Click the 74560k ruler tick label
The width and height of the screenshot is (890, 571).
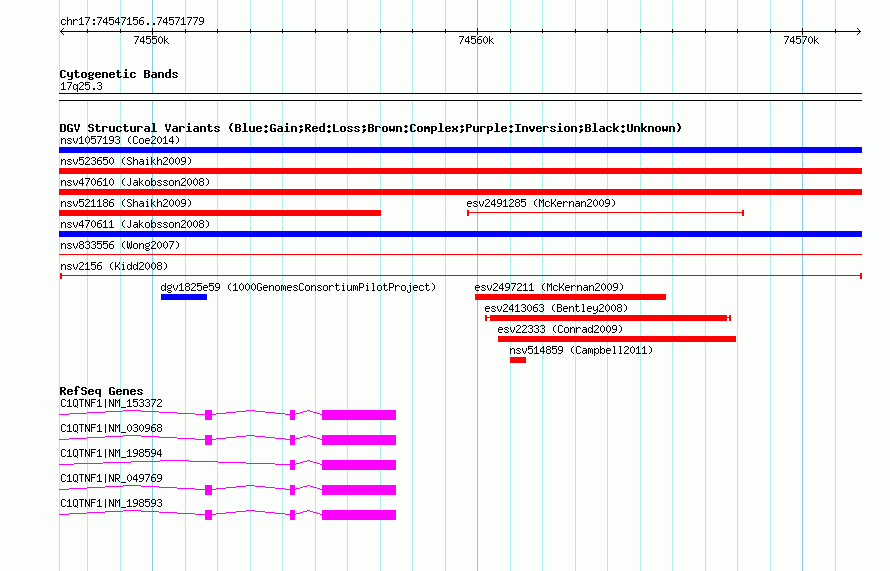476,40
